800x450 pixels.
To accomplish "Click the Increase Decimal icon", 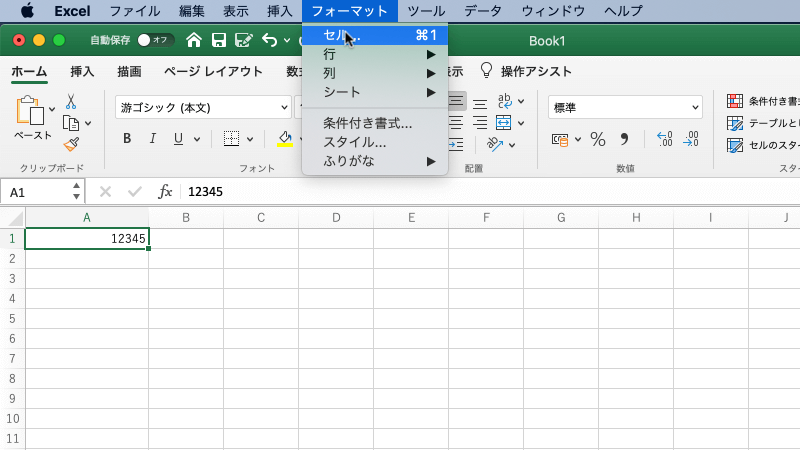I will click(664, 139).
